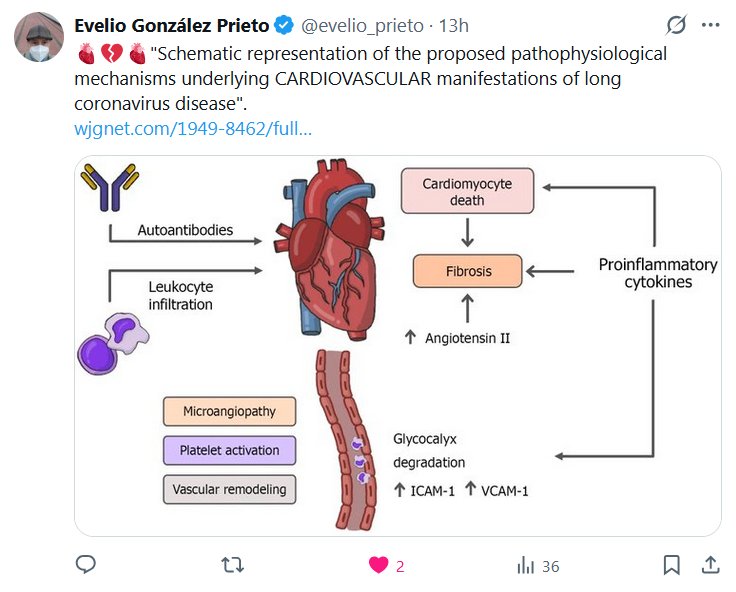The width and height of the screenshot is (736, 592).
Task: Click the blue verified badge
Action: tap(284, 25)
